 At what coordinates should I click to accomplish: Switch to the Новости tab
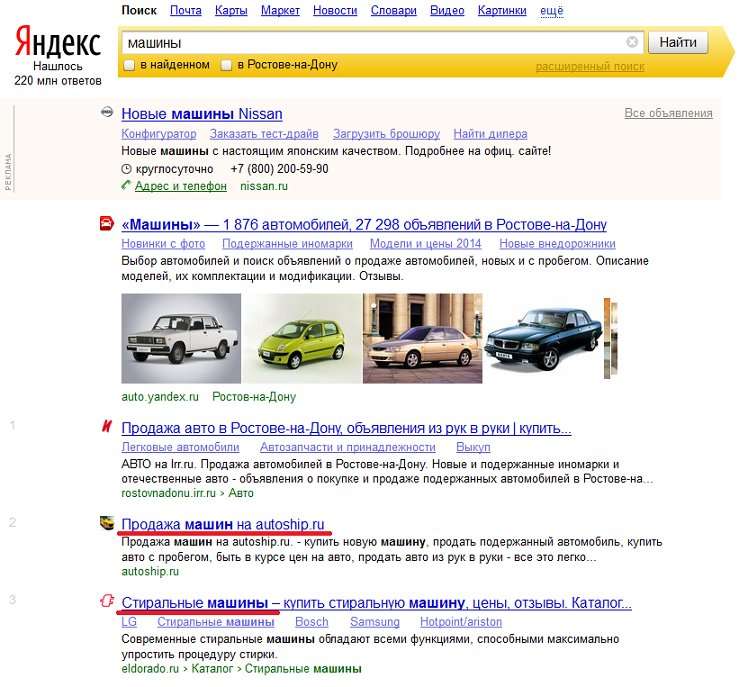click(335, 10)
